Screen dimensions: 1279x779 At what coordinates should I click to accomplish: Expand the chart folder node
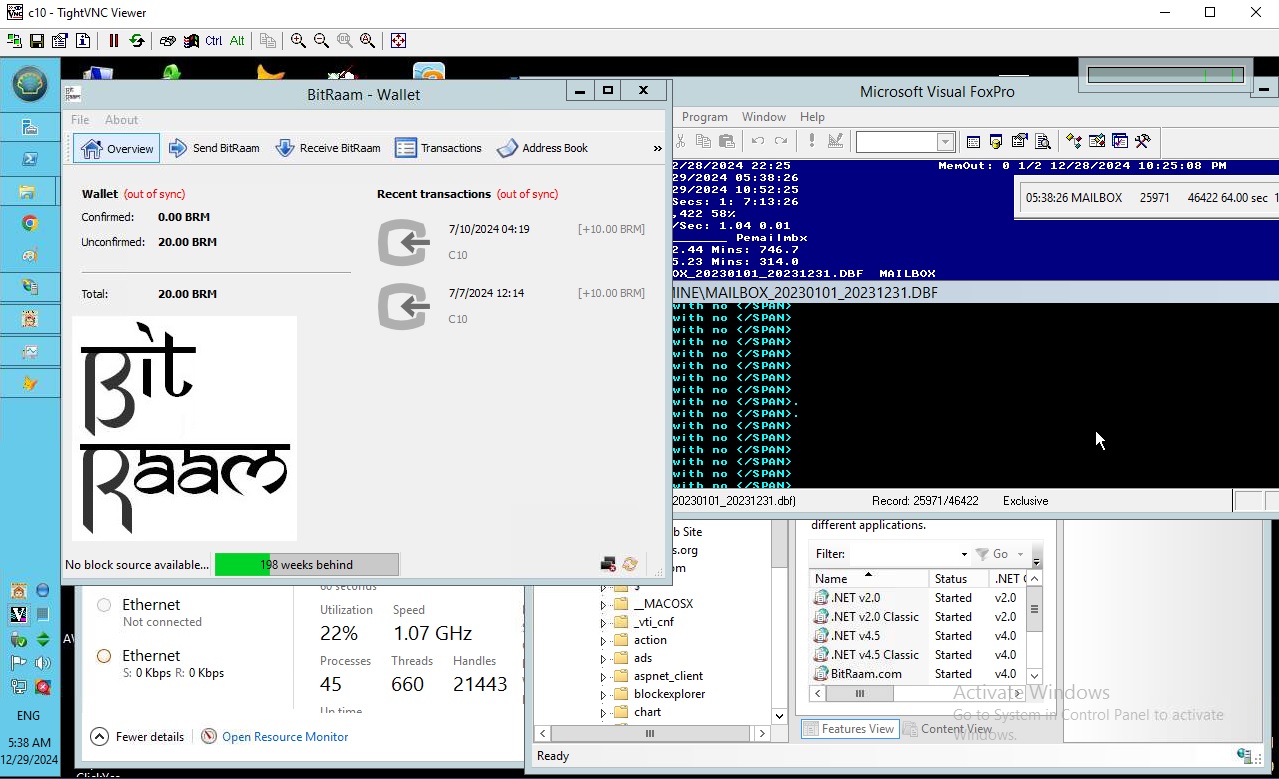pos(603,712)
